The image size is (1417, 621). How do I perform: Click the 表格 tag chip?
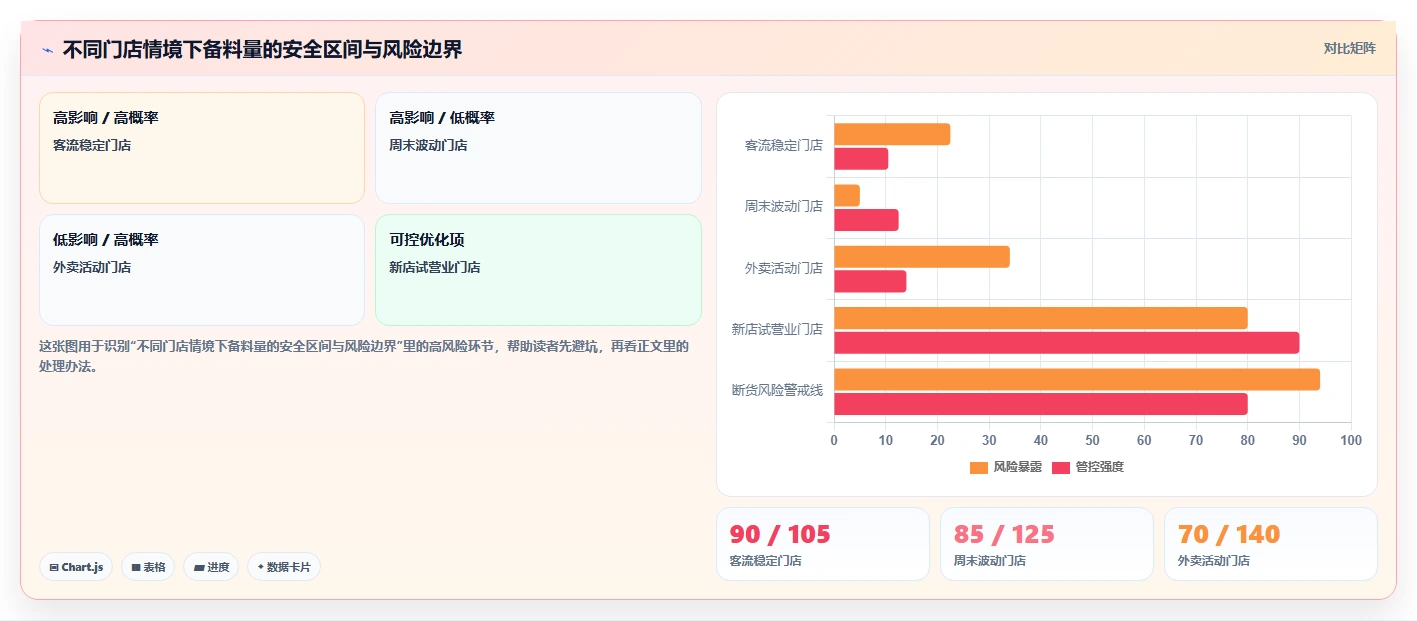tap(148, 567)
